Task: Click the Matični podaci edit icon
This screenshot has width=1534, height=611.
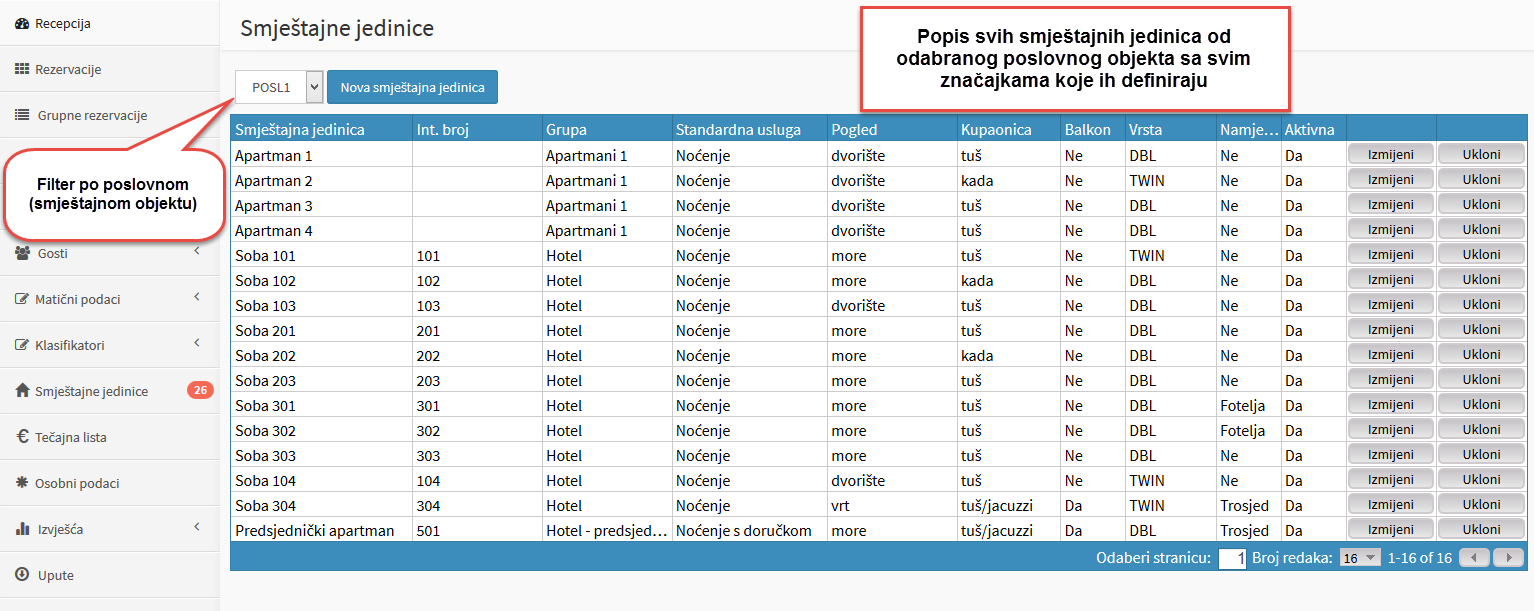Action: 22,299
